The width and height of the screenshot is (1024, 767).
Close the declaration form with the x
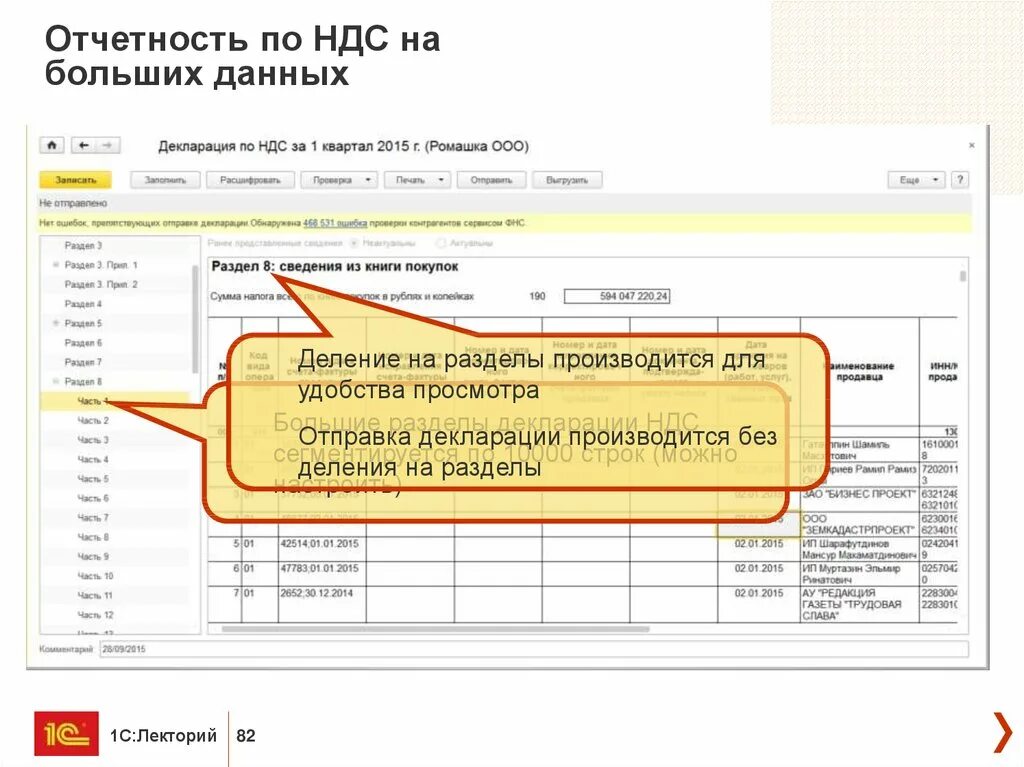pyautogui.click(x=972, y=145)
